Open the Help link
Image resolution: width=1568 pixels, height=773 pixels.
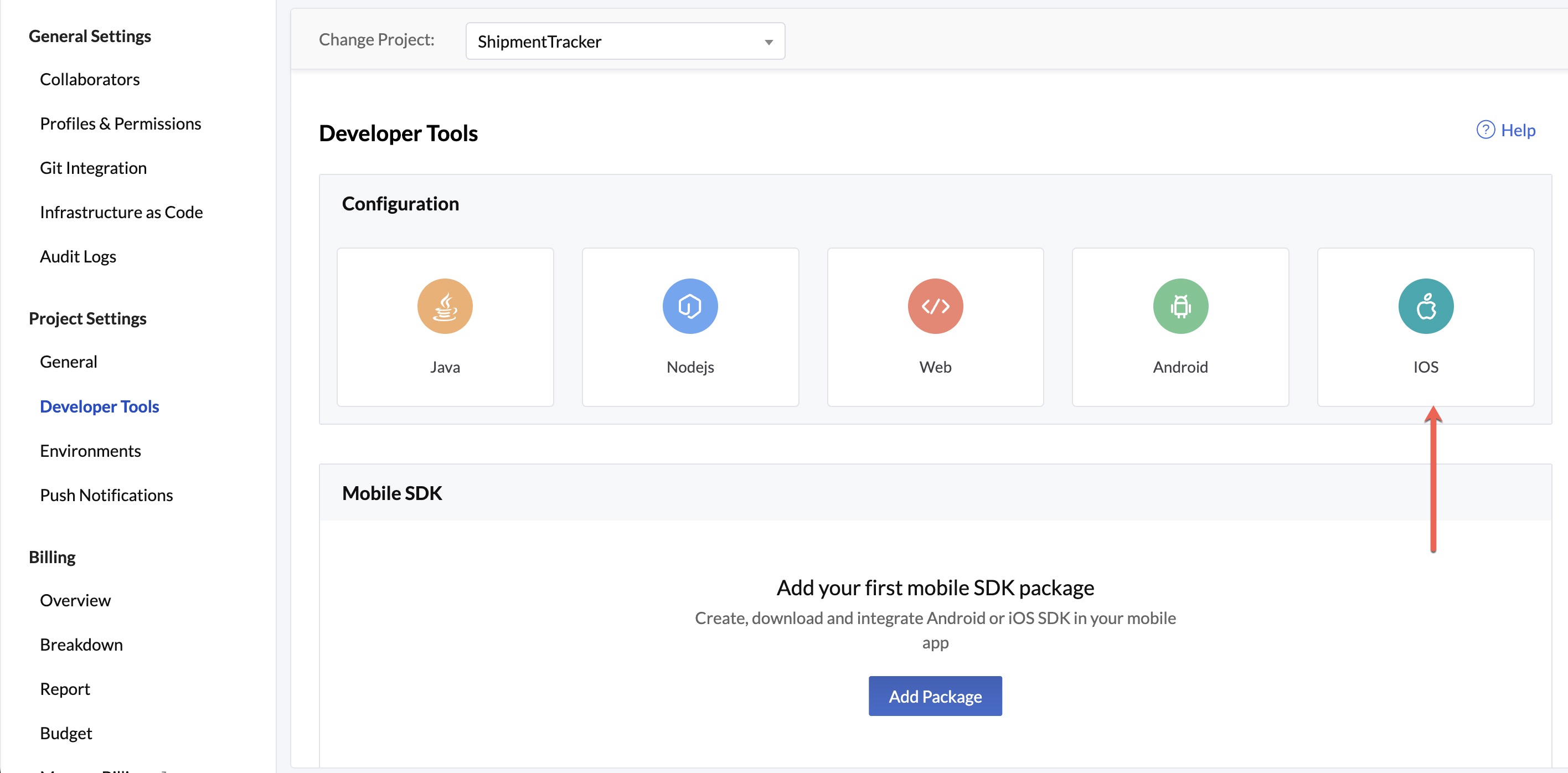point(1518,130)
